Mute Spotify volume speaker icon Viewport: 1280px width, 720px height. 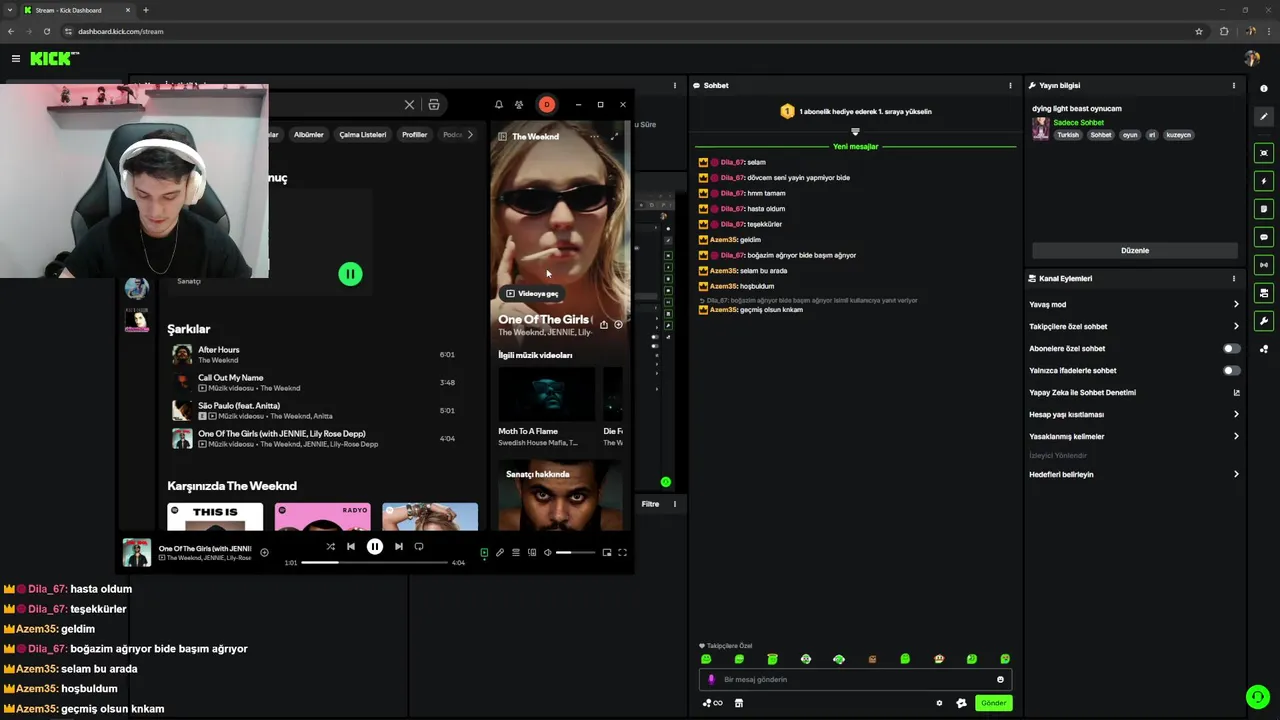pyautogui.click(x=548, y=552)
